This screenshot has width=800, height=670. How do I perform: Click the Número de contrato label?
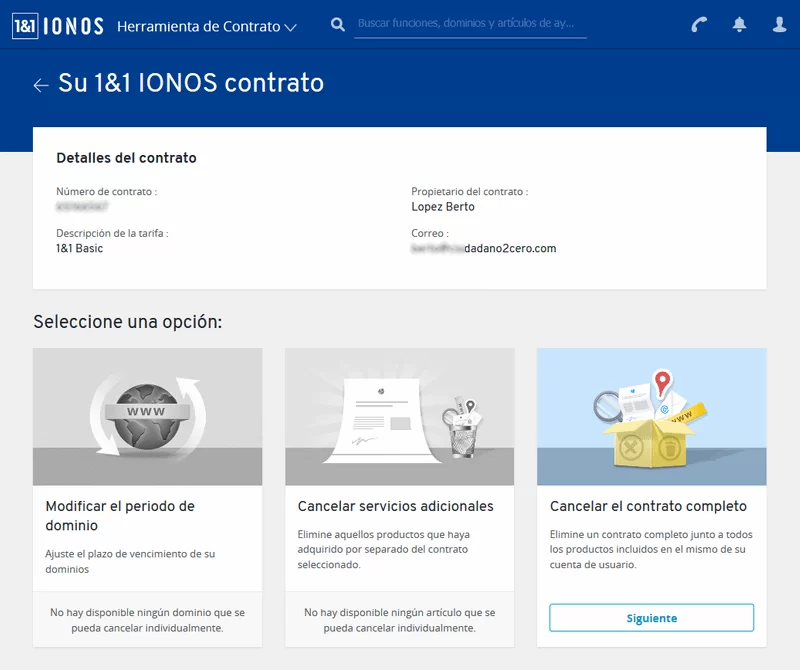[x=107, y=192]
